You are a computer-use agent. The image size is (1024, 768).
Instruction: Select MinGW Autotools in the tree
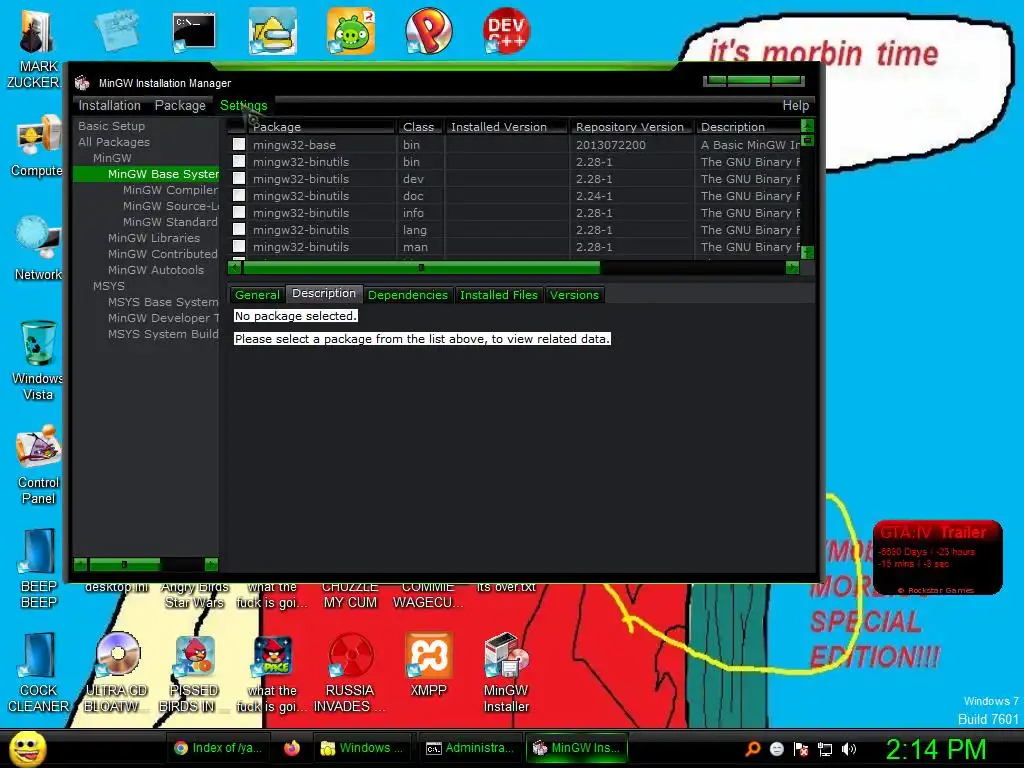click(x=156, y=270)
